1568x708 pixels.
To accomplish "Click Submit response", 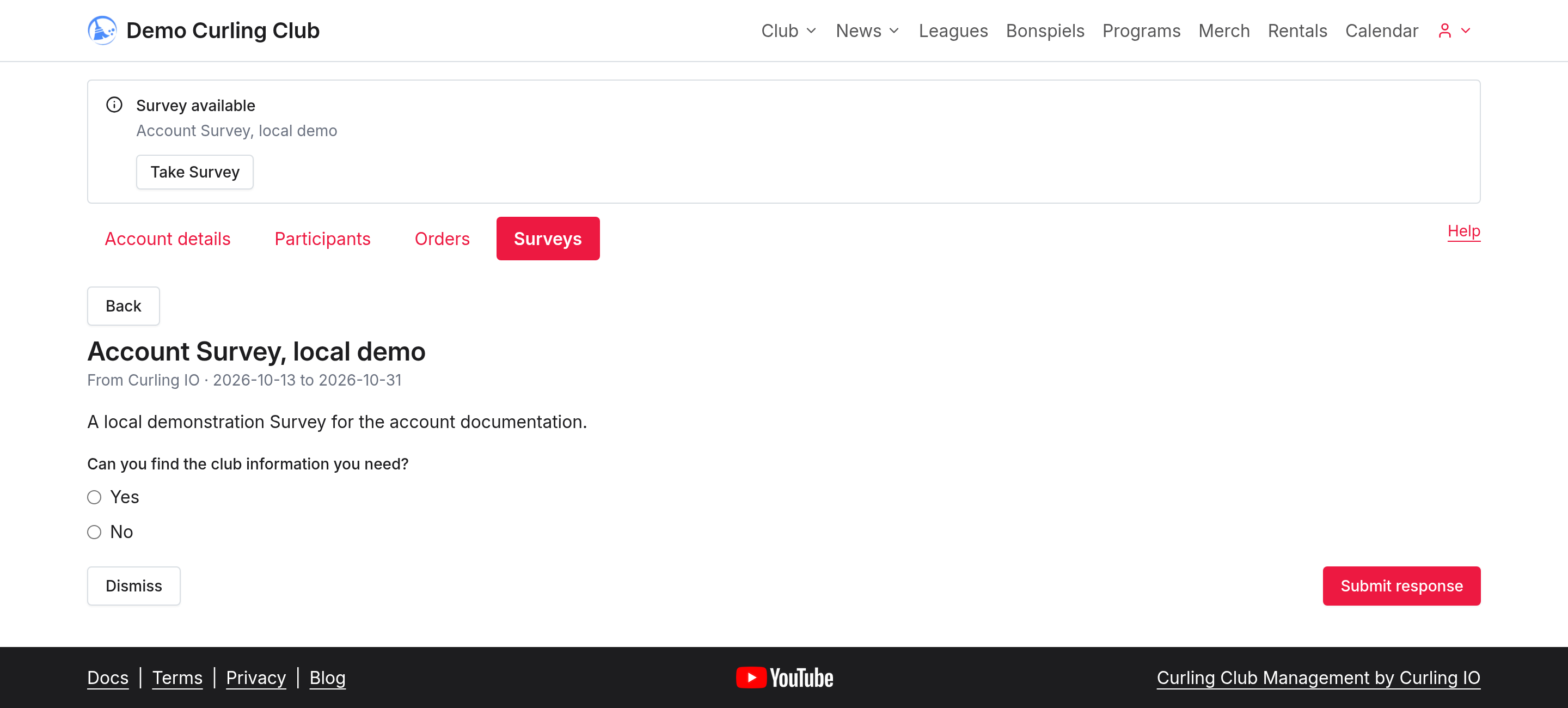I will click(1401, 586).
